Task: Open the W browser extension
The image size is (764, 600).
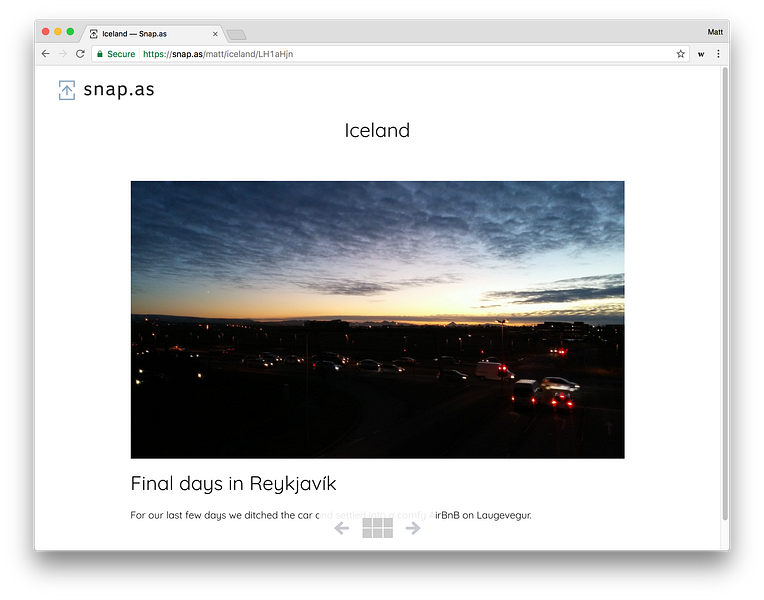Action: pyautogui.click(x=701, y=54)
